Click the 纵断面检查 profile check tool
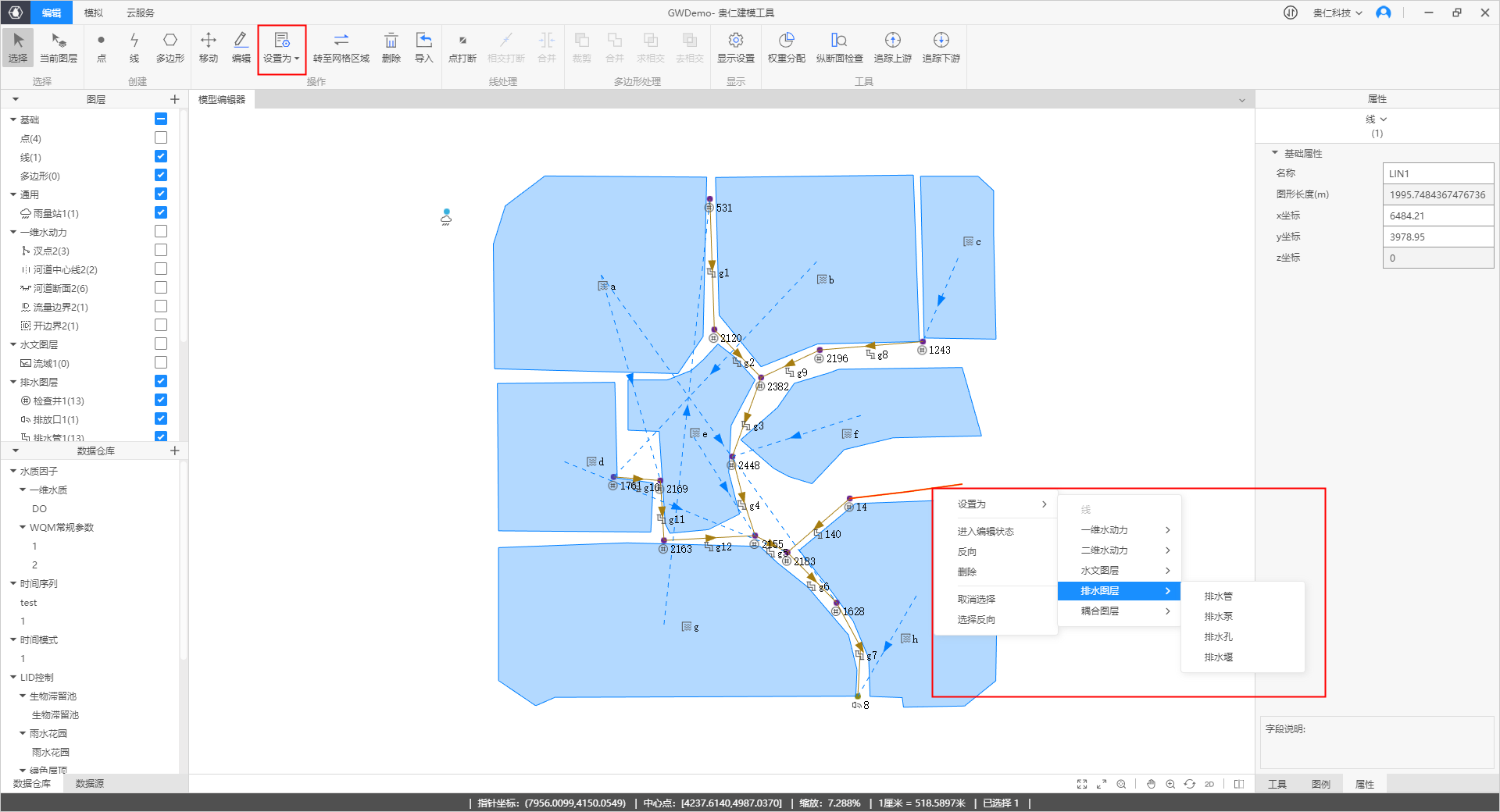1500x812 pixels. pyautogui.click(x=839, y=47)
